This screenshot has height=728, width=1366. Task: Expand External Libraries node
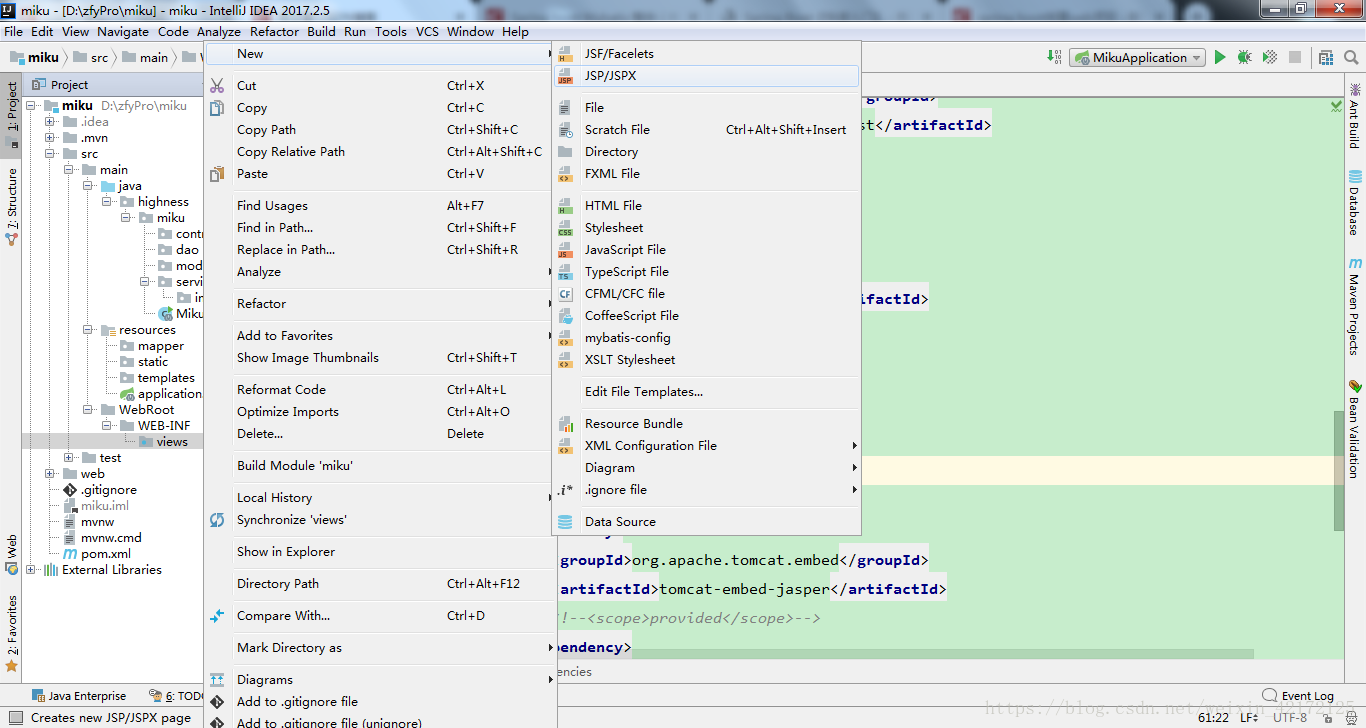pos(31,570)
